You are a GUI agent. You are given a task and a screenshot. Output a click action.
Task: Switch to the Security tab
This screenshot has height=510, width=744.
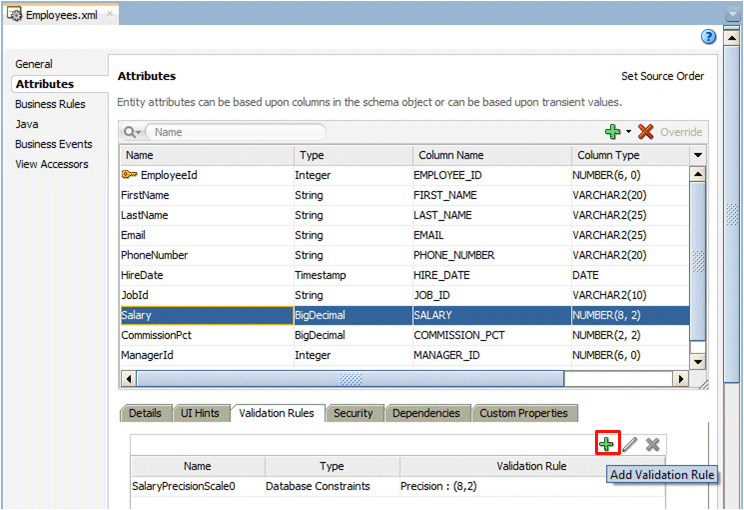pyautogui.click(x=353, y=413)
